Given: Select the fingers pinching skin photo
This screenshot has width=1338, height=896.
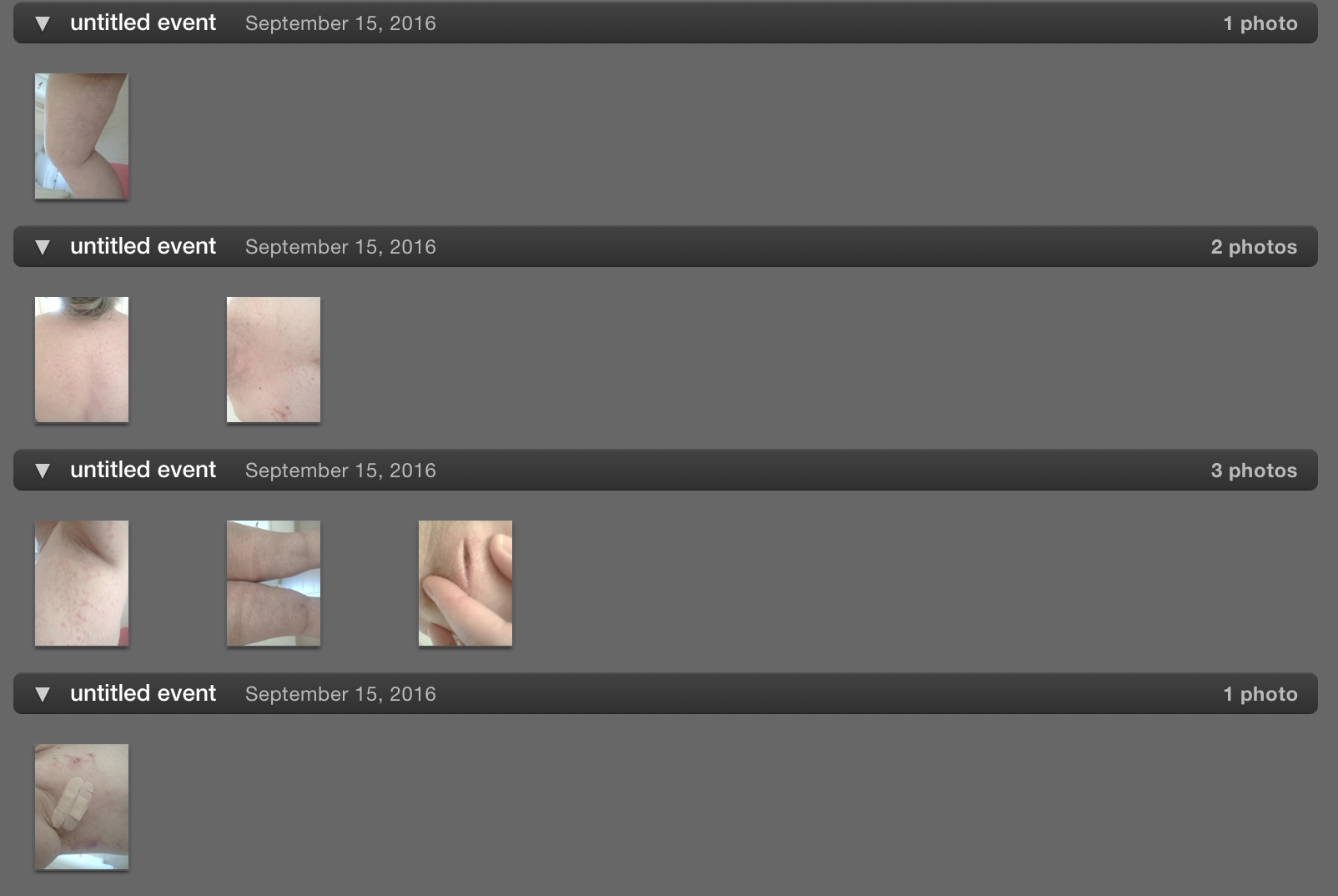Looking at the screenshot, I should [x=465, y=583].
